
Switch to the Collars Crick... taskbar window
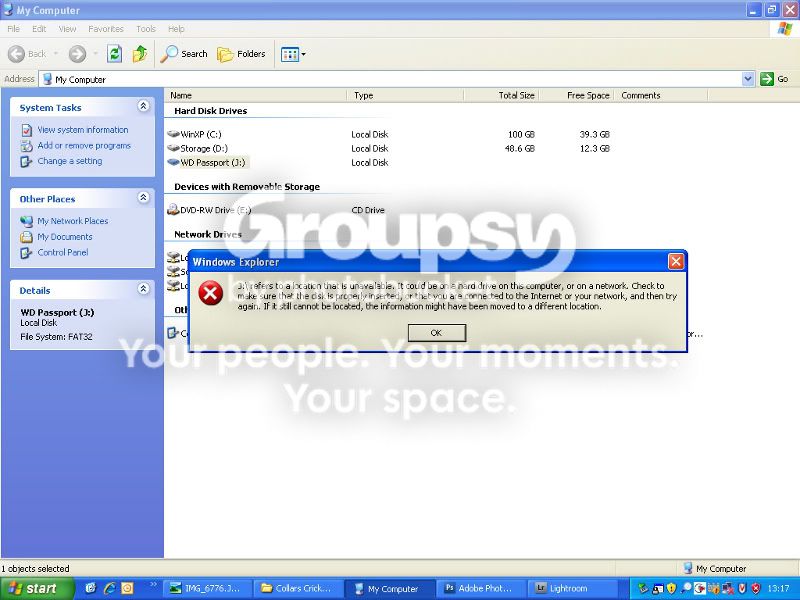pyautogui.click(x=298, y=588)
